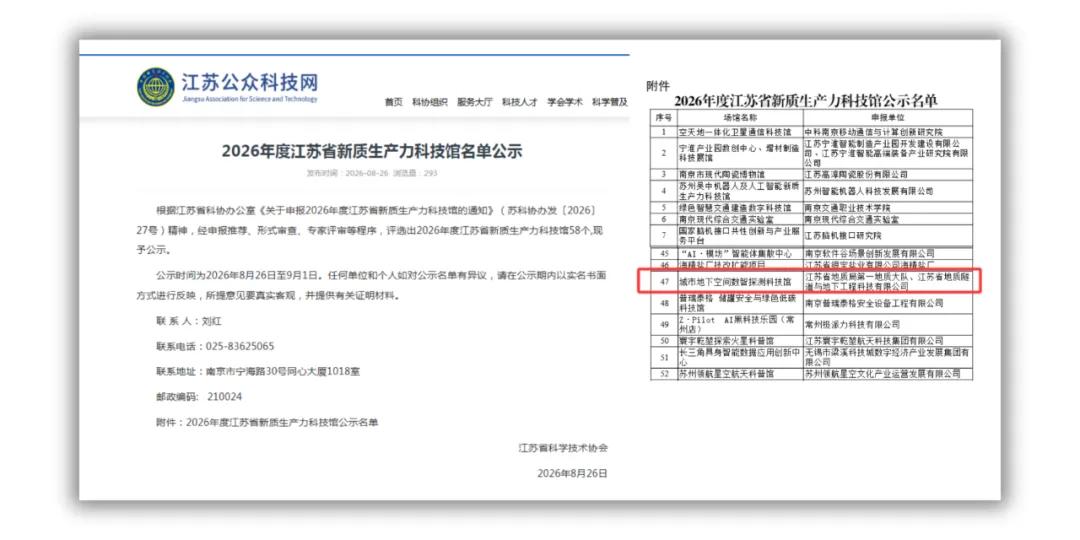Select the 宁淮产业园数创中心 venue cell
The image size is (1080, 540).
pyautogui.click(x=739, y=153)
